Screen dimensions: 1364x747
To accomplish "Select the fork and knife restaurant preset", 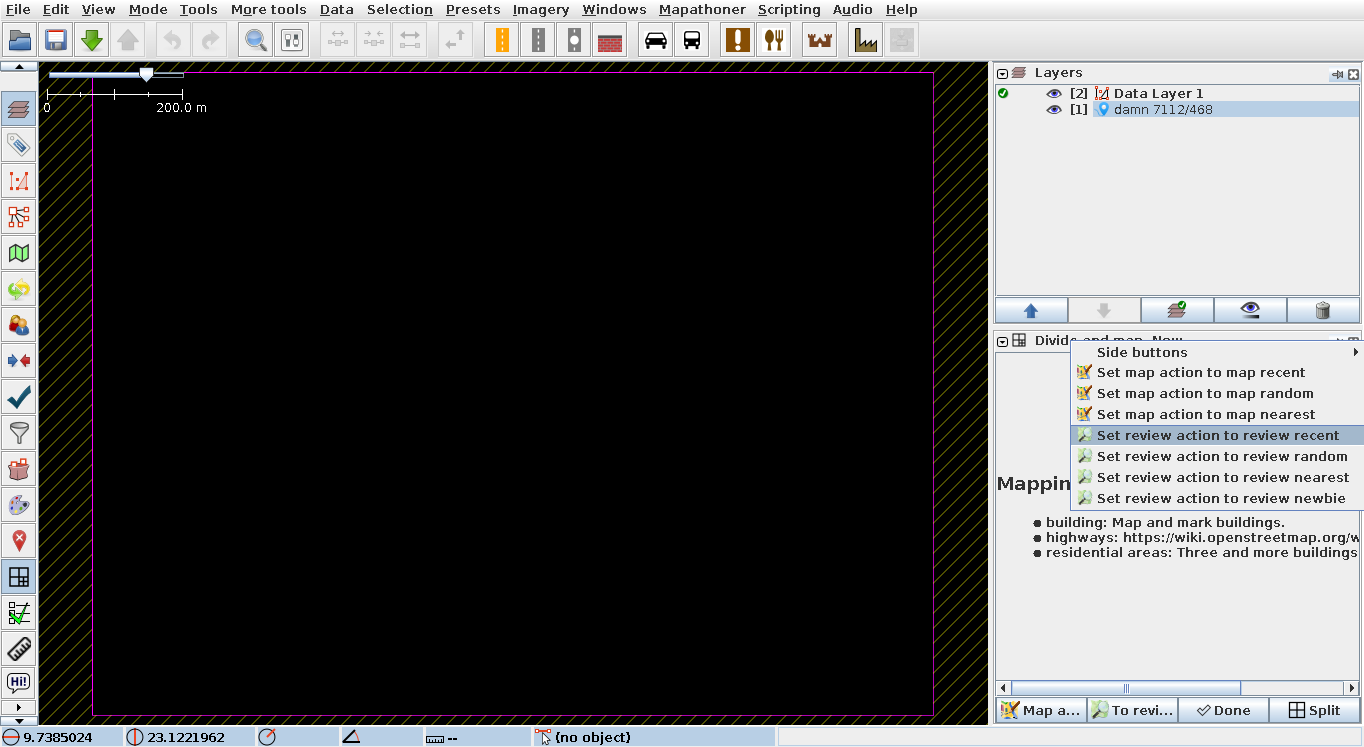I will 774,40.
